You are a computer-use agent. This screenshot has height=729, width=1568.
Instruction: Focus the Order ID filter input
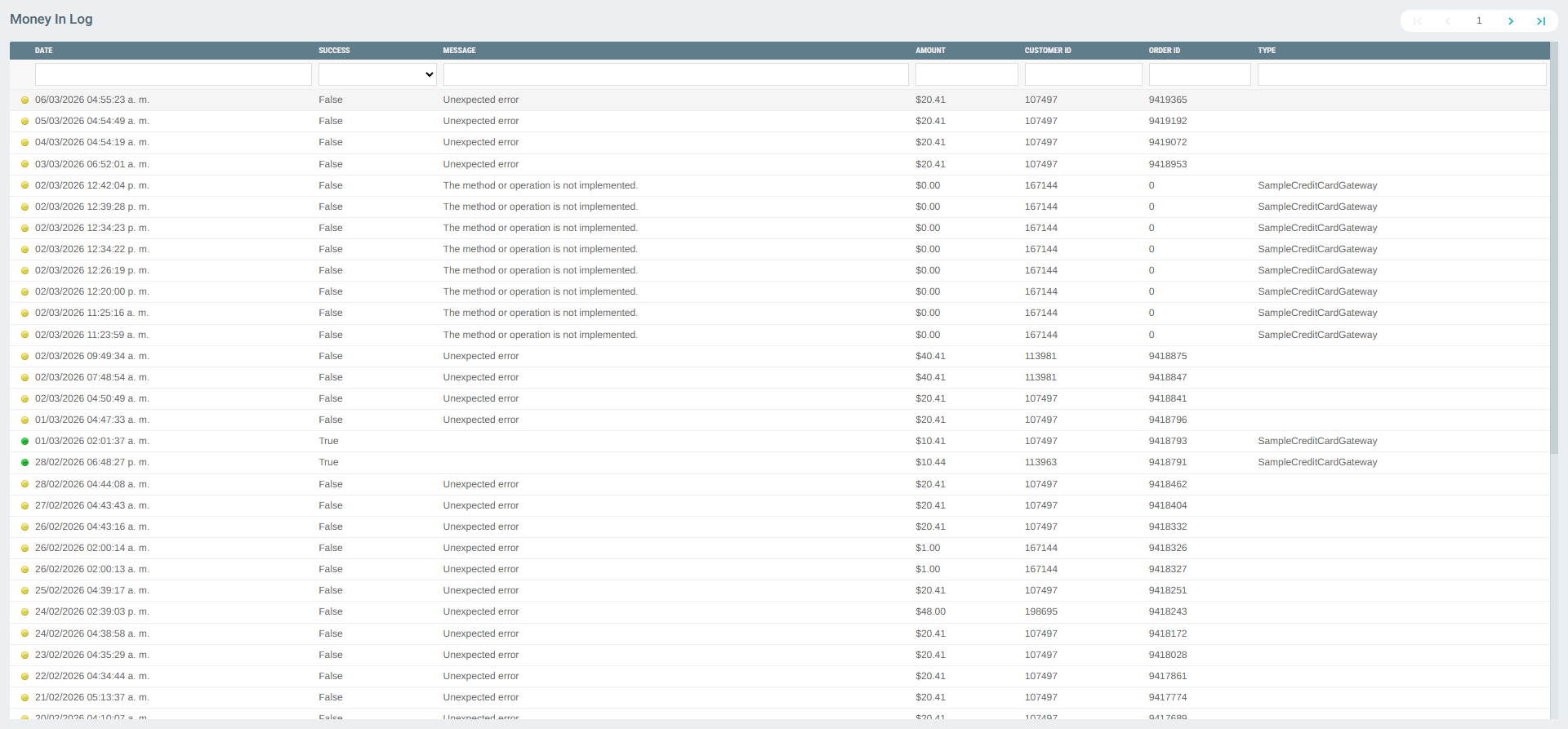click(1200, 74)
